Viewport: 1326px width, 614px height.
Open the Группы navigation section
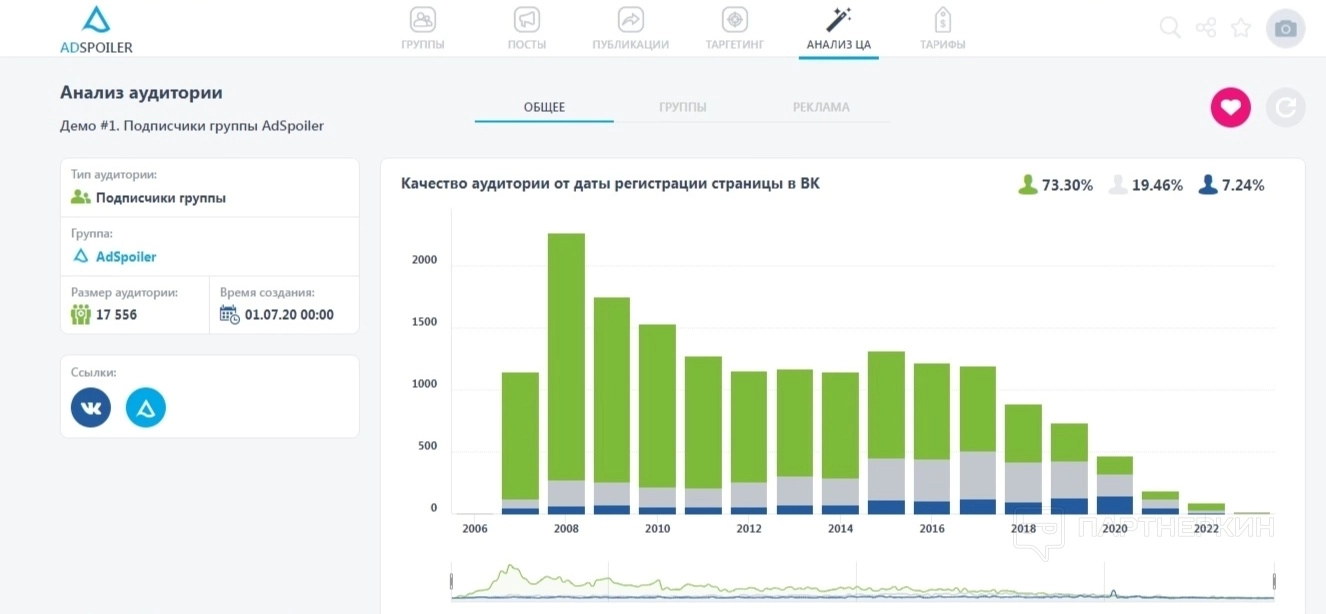(423, 29)
